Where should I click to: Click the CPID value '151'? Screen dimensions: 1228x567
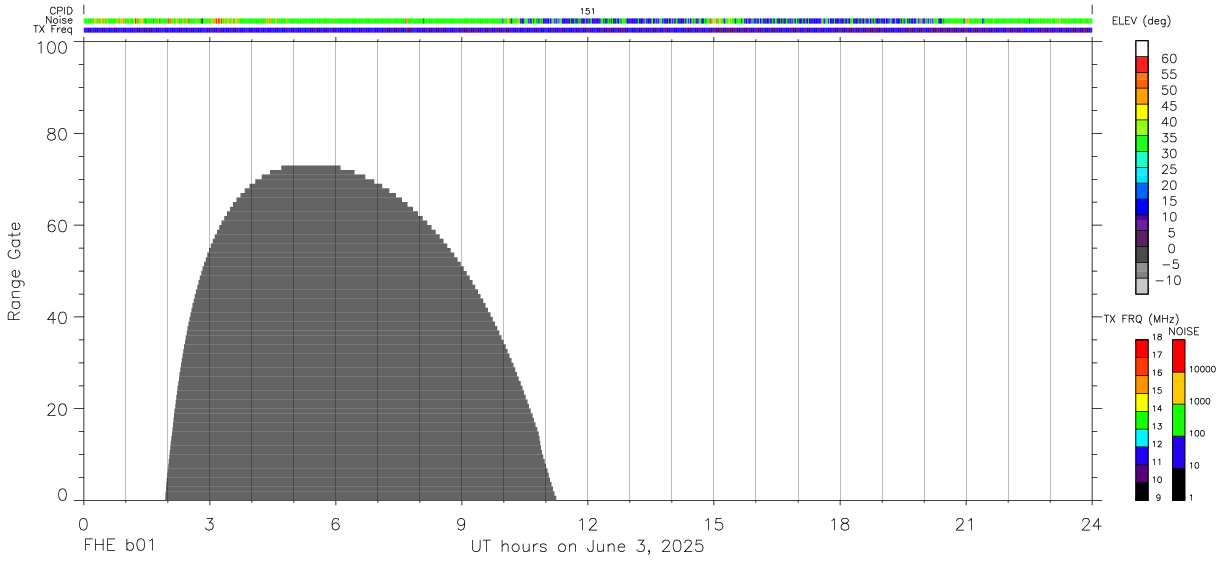588,11
